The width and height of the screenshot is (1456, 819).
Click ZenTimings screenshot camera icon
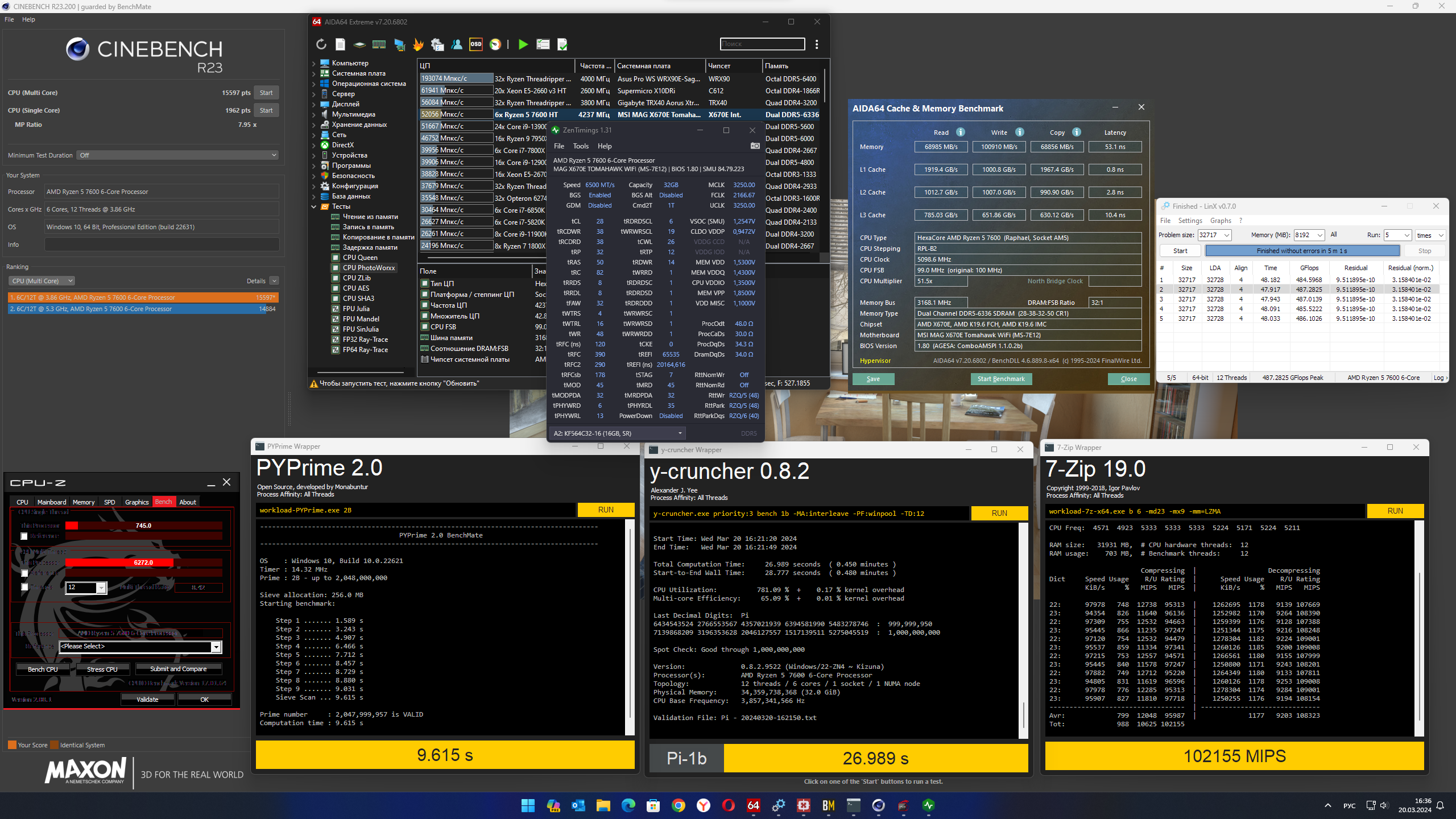tap(755, 146)
